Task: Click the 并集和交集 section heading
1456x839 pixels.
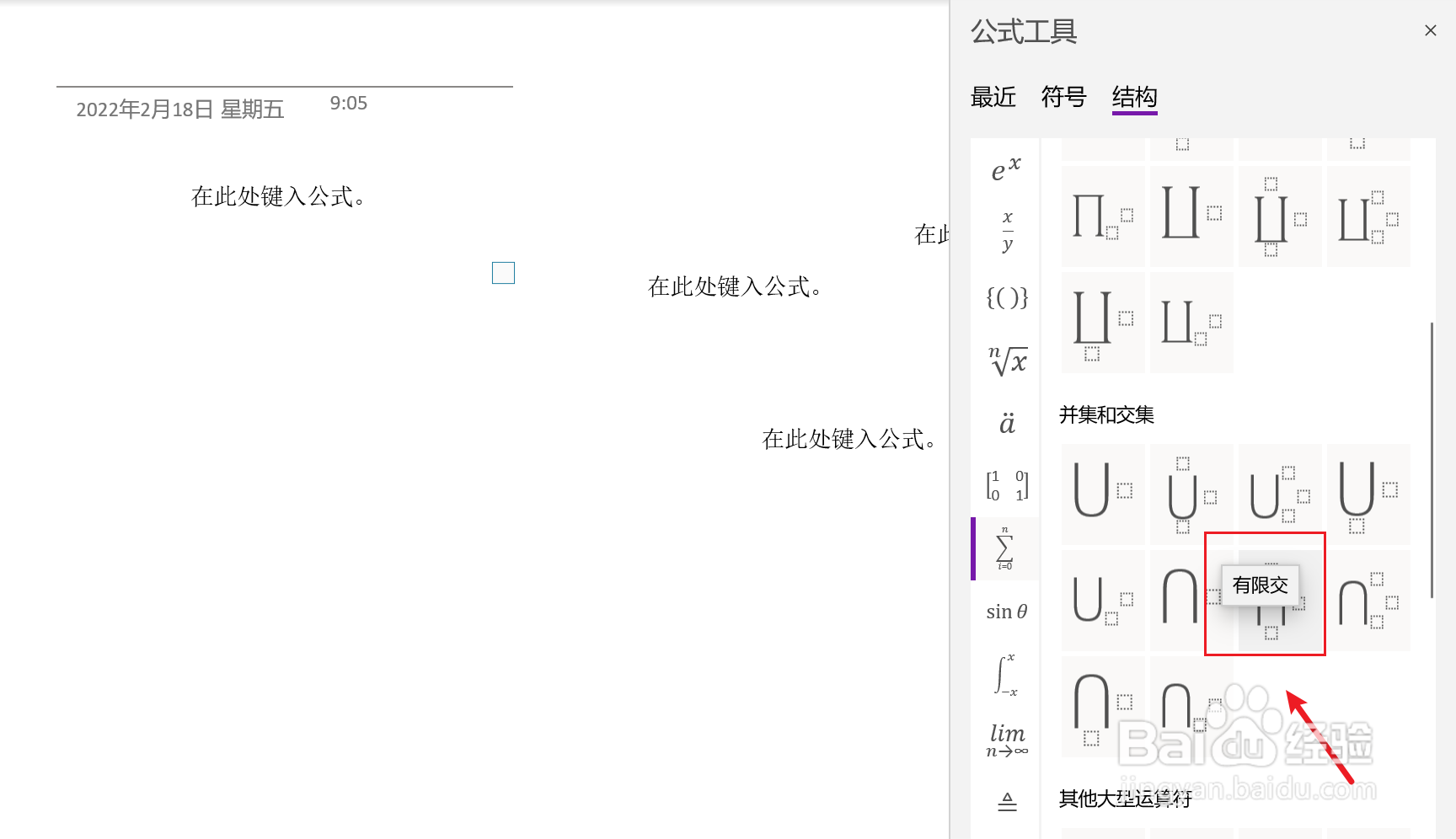Action: [1106, 414]
